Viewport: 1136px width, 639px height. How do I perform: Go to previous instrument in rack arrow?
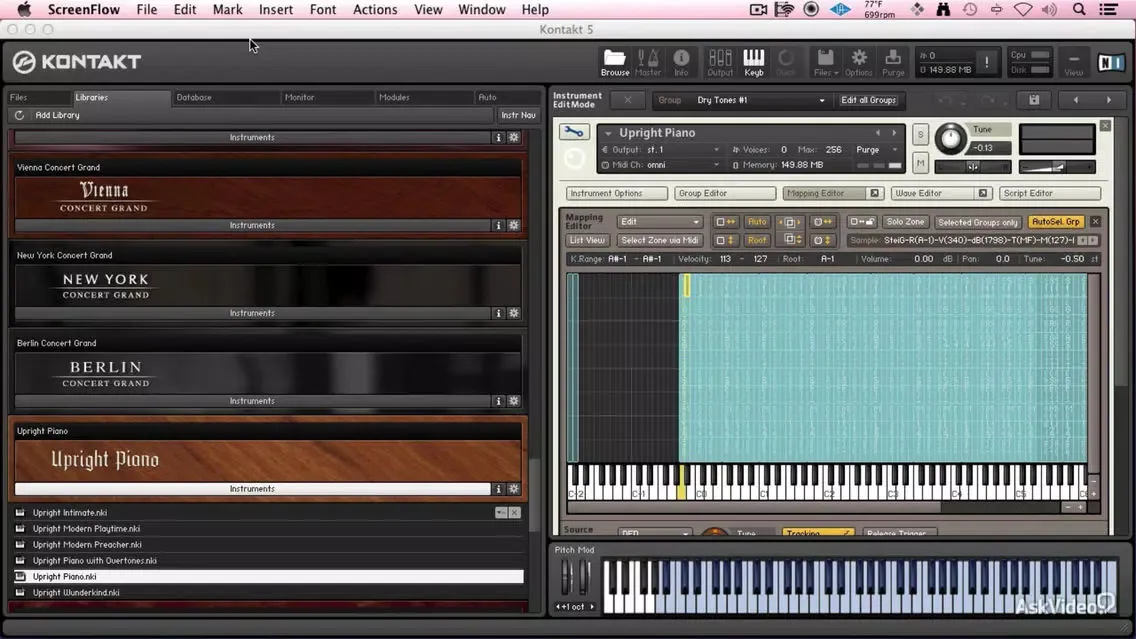pyautogui.click(x=1075, y=100)
